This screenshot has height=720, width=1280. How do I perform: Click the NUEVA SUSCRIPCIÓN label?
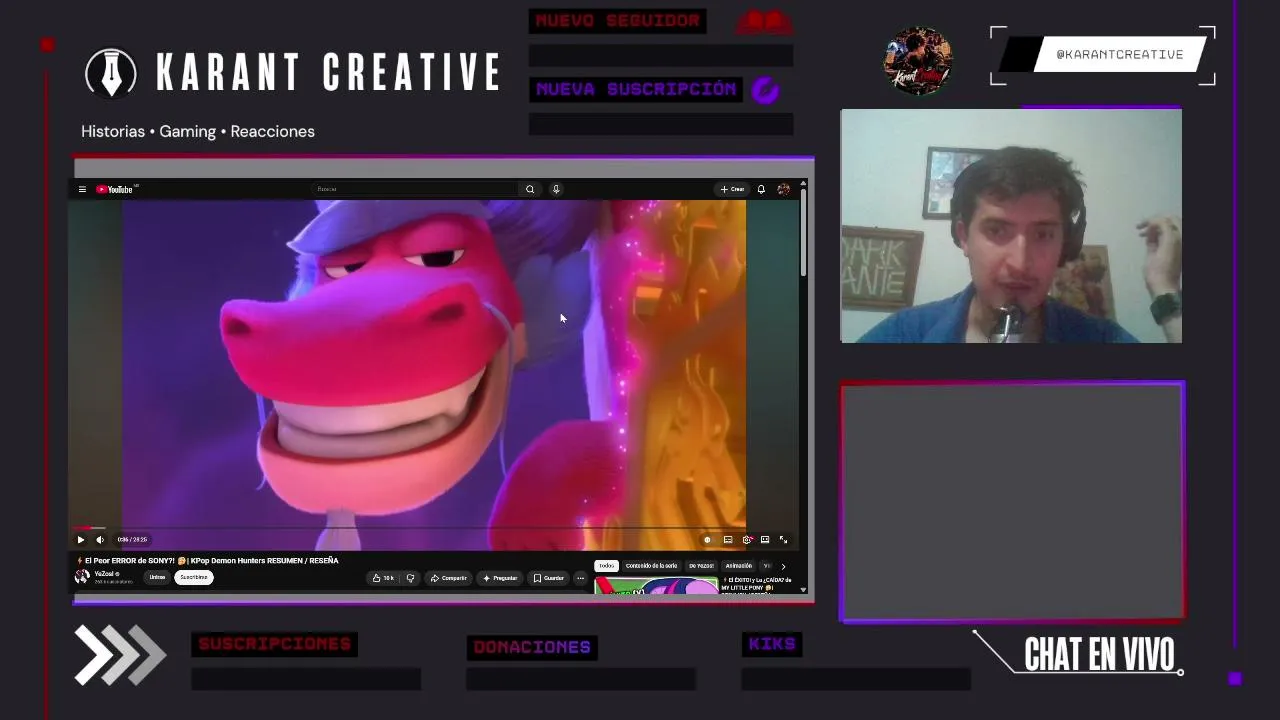636,89
